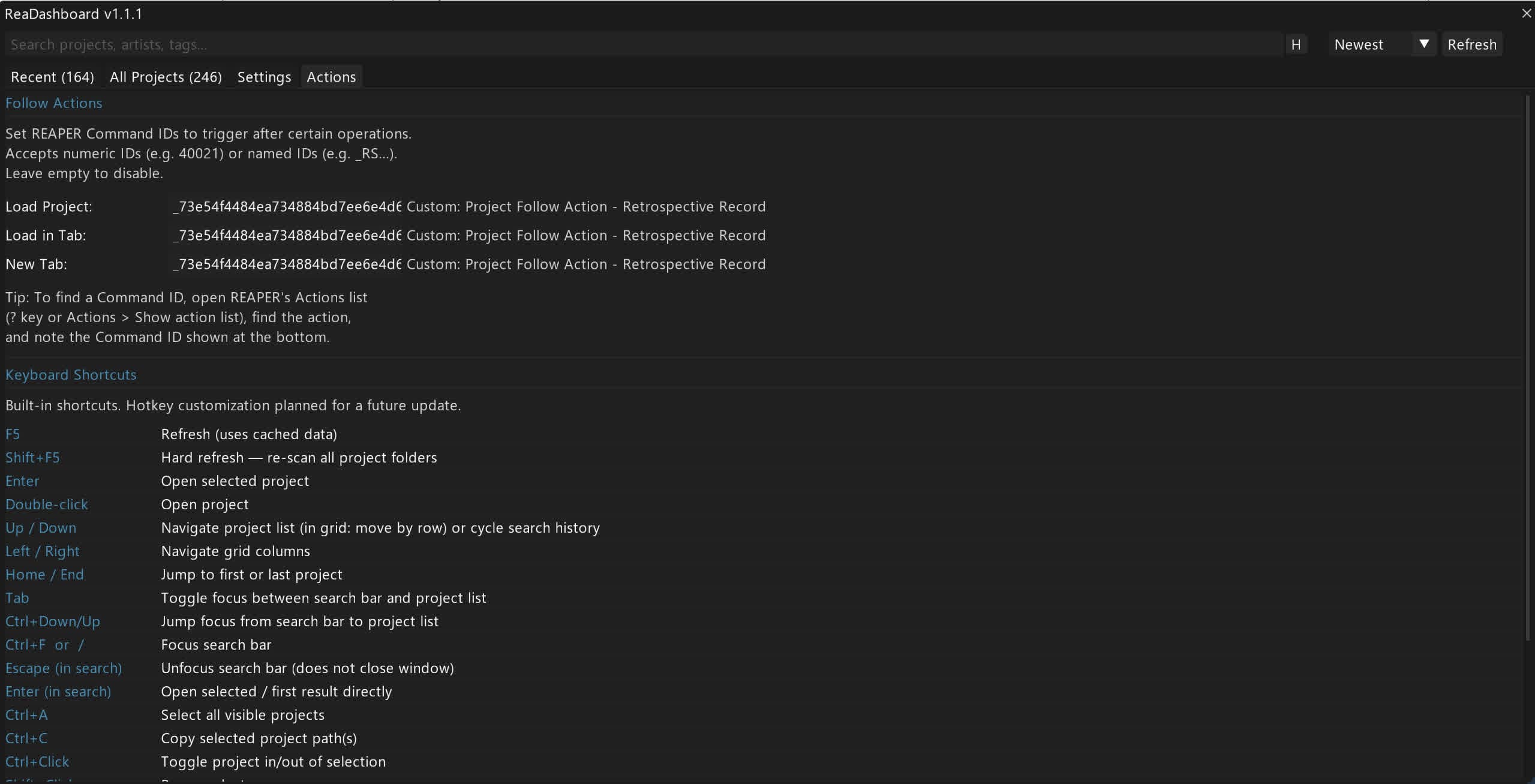The image size is (1535, 784).
Task: Click 'Hard refresh — re-scan all project folders' text
Action: click(299, 458)
